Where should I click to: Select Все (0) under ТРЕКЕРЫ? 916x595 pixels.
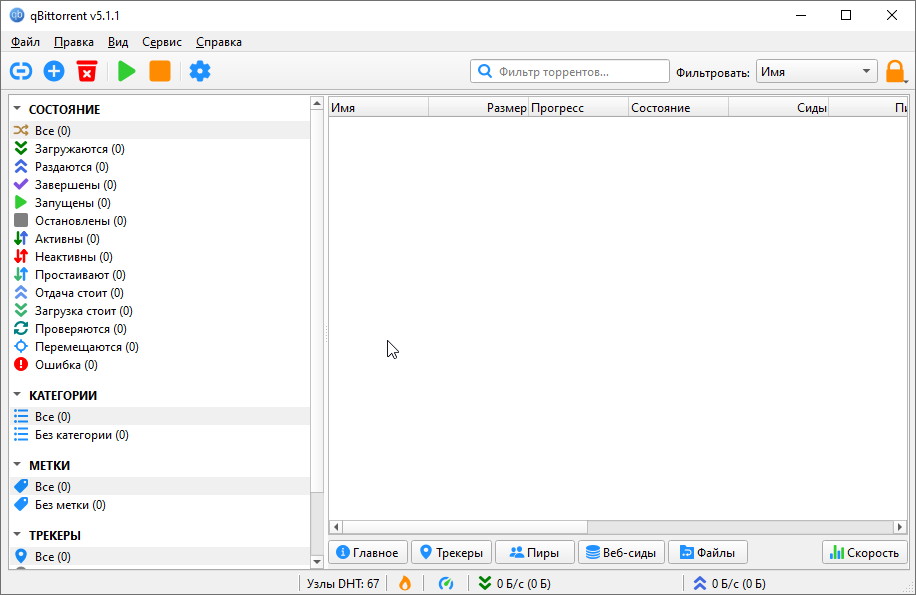(x=159, y=556)
